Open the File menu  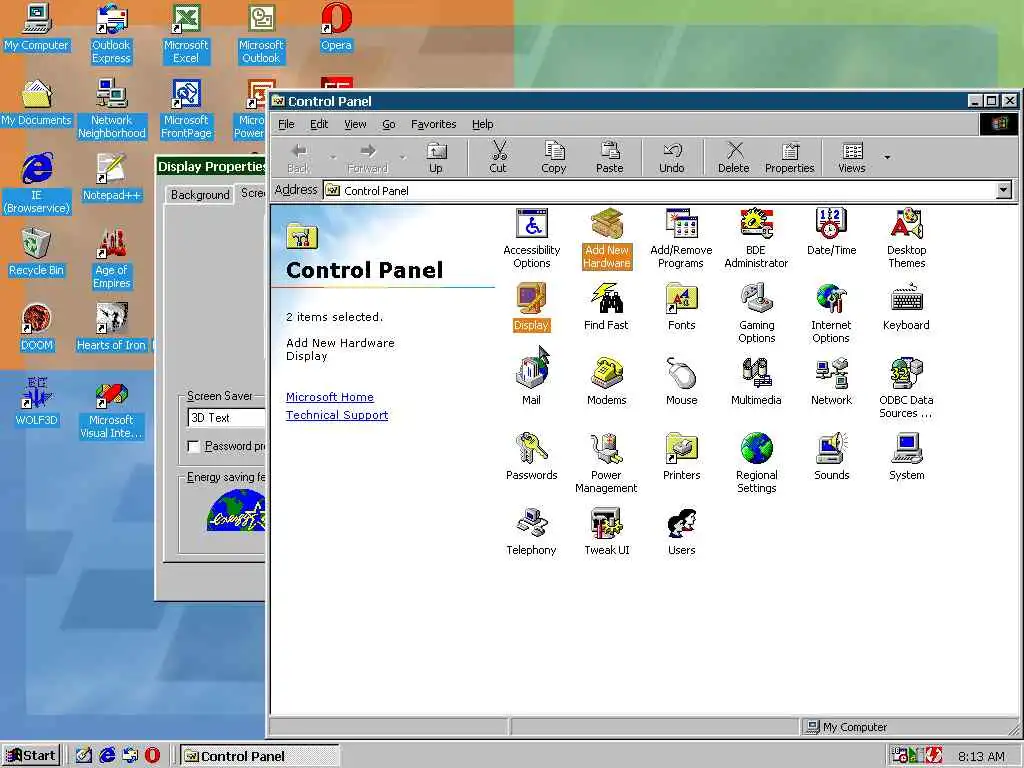[286, 124]
